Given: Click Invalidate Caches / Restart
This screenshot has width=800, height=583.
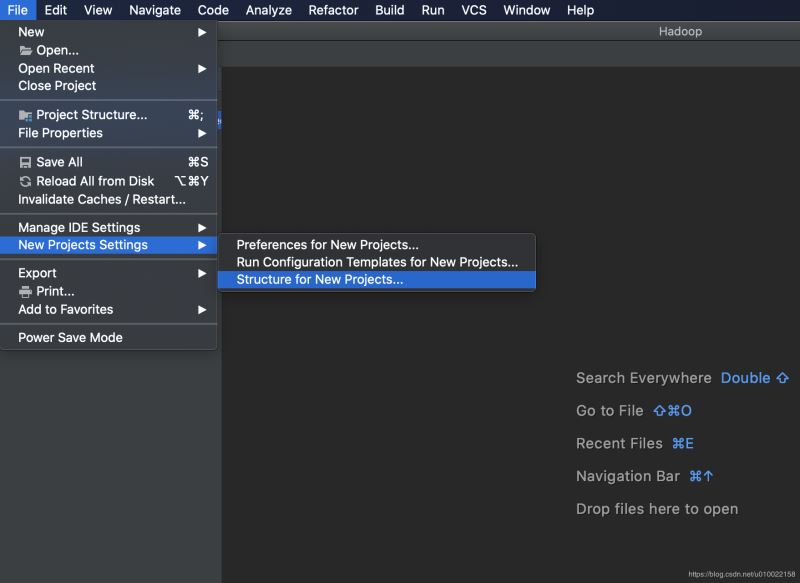Looking at the screenshot, I should tap(102, 199).
